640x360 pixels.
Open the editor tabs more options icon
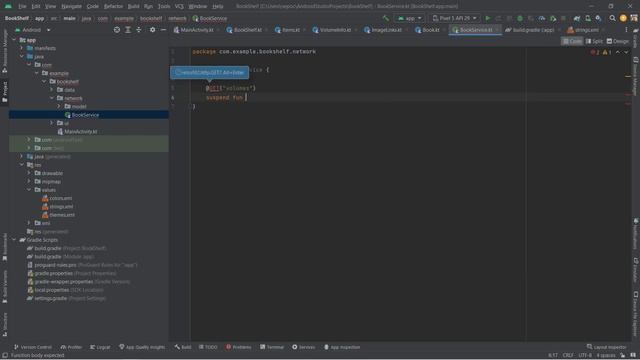[x=626, y=30]
